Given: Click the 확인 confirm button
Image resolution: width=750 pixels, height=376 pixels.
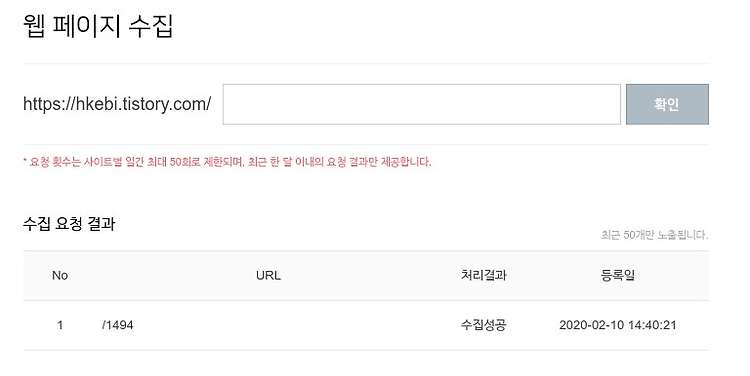Looking at the screenshot, I should coord(667,104).
